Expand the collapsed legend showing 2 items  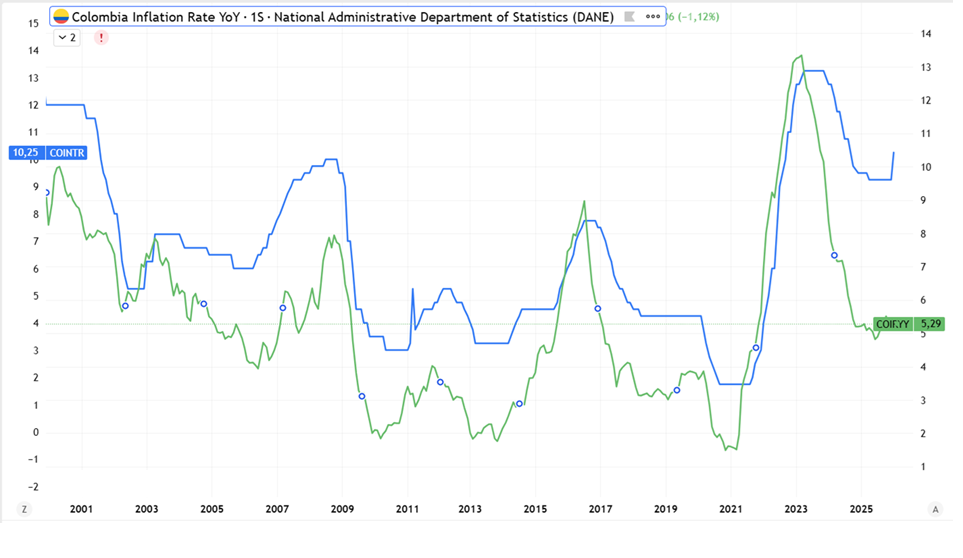(67, 38)
